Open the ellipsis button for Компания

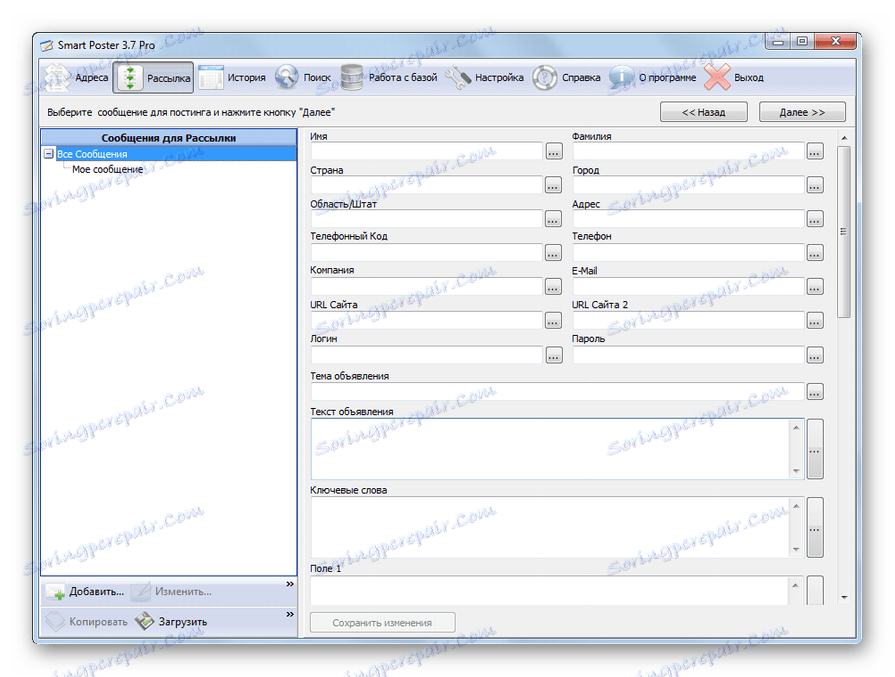click(554, 287)
